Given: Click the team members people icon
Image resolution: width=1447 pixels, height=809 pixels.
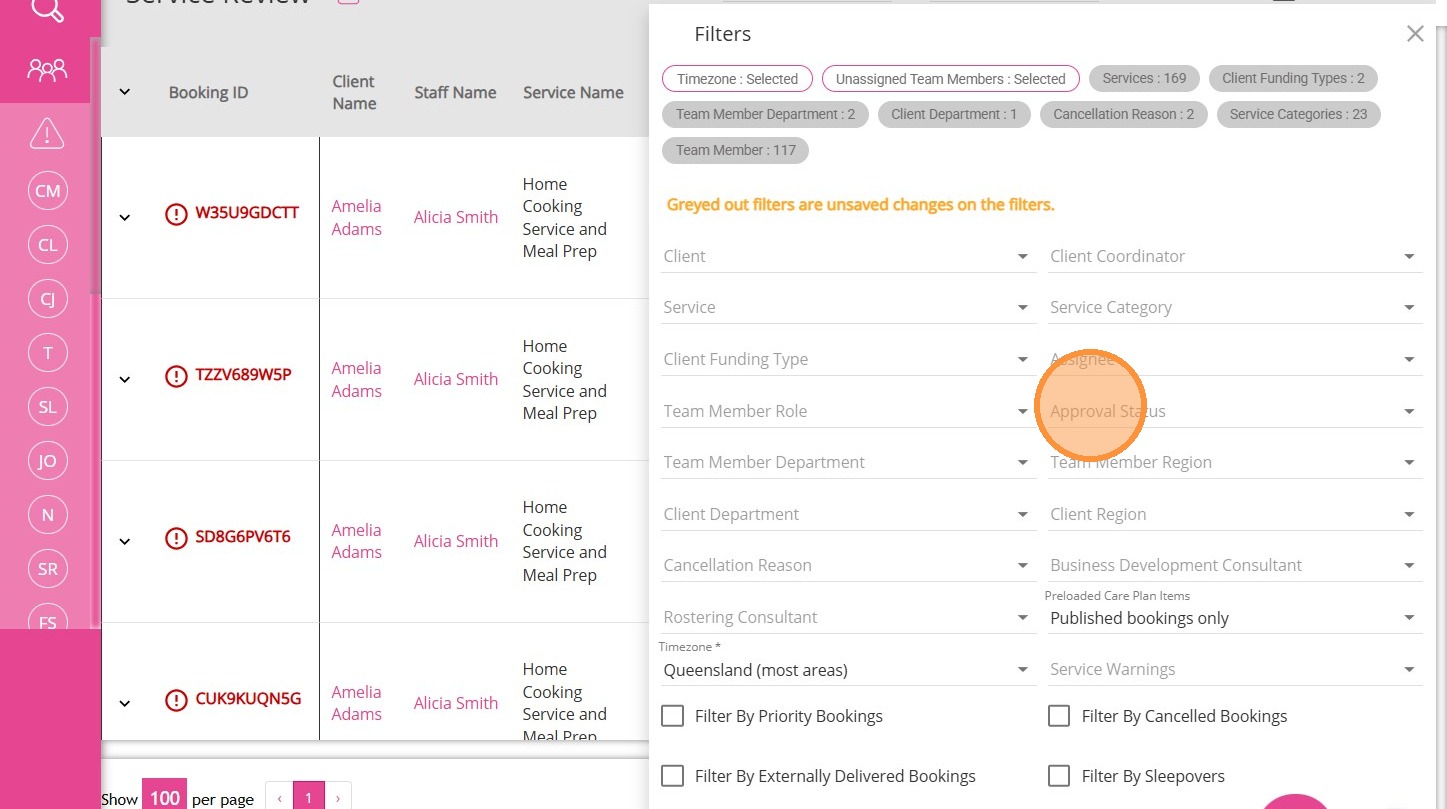Looking at the screenshot, I should click(x=47, y=69).
